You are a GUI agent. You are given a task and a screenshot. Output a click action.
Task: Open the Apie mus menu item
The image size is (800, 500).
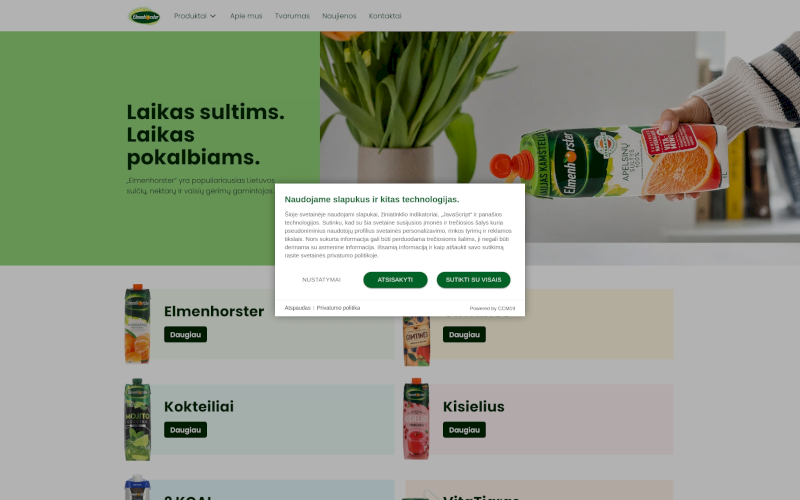[x=246, y=16]
